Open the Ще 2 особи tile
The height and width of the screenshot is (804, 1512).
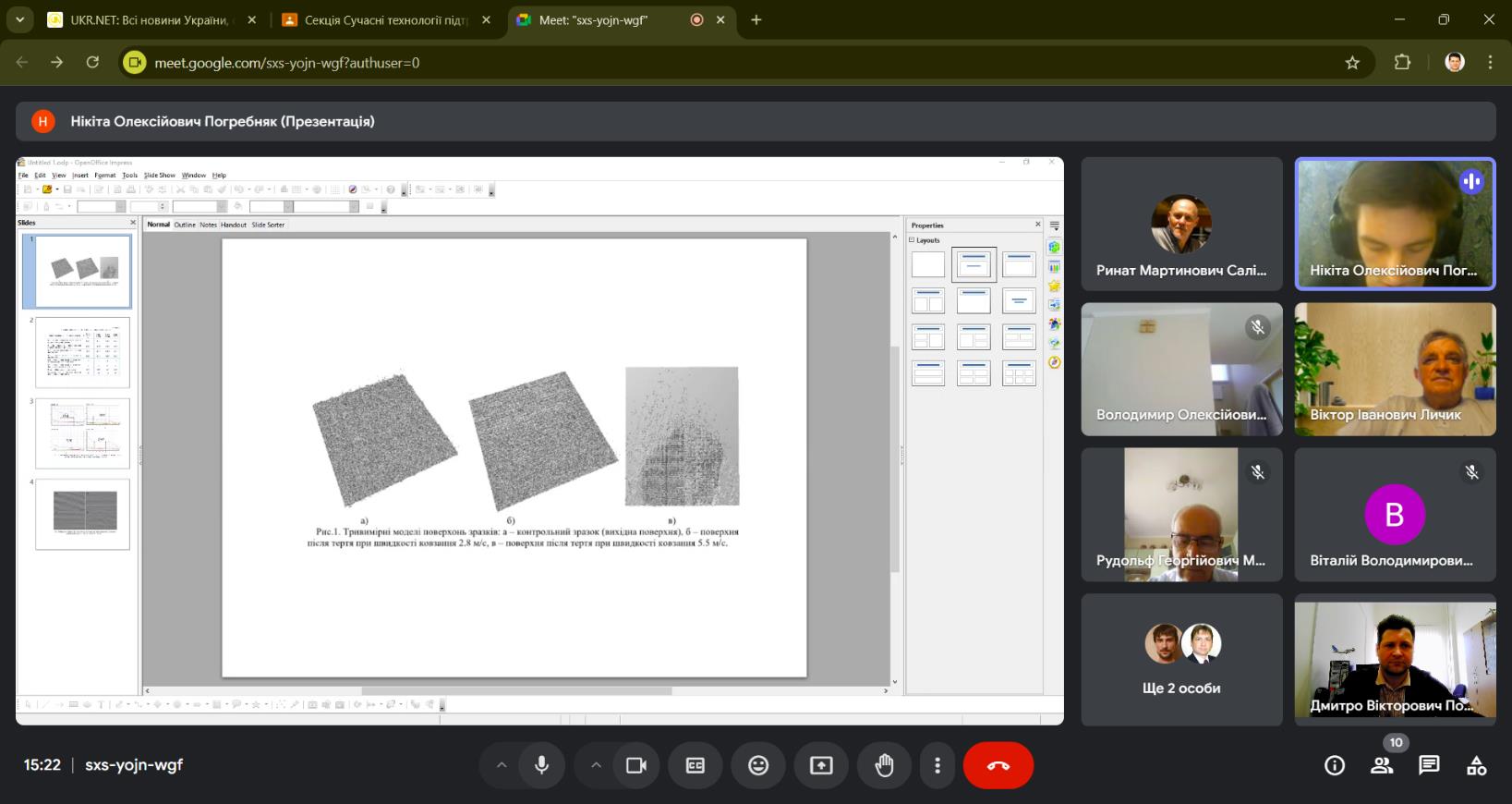click(1181, 660)
